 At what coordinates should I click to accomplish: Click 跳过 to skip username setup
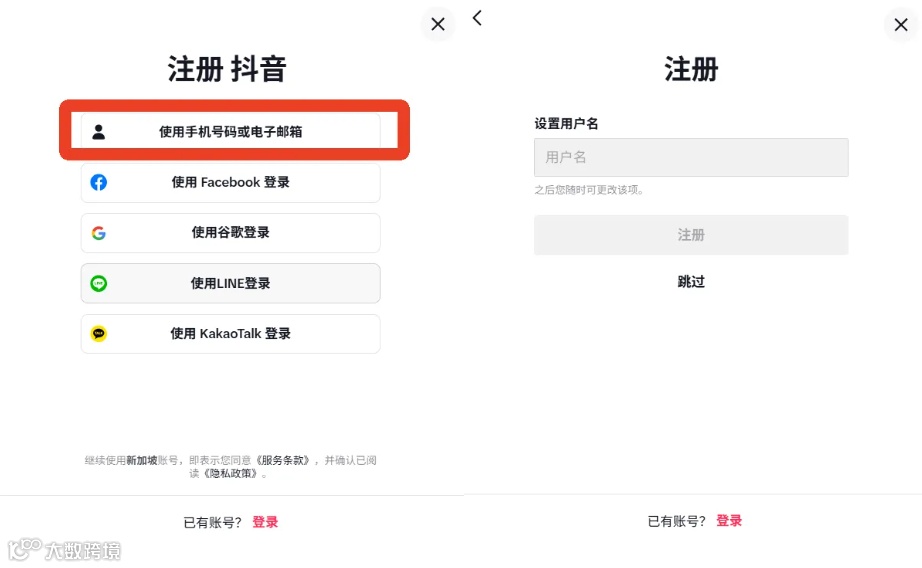click(x=691, y=282)
